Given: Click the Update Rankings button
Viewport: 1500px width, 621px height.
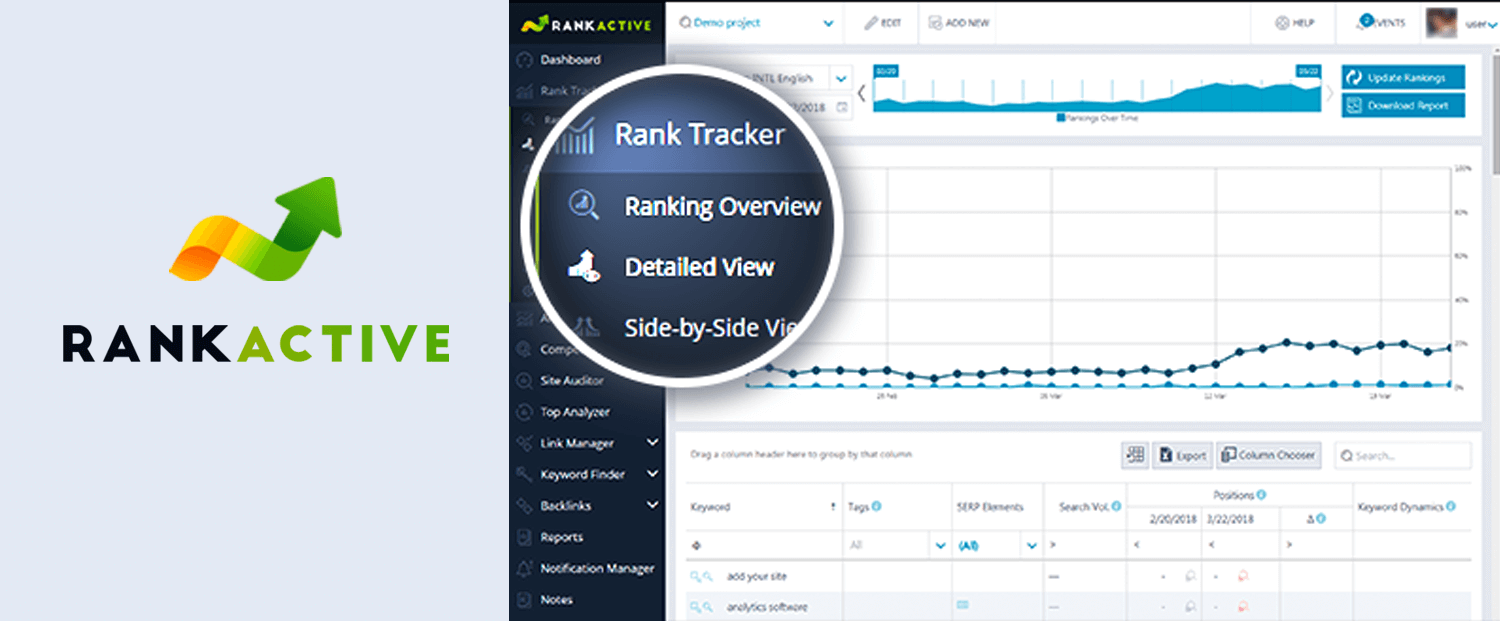Looking at the screenshot, I should pyautogui.click(x=1403, y=77).
